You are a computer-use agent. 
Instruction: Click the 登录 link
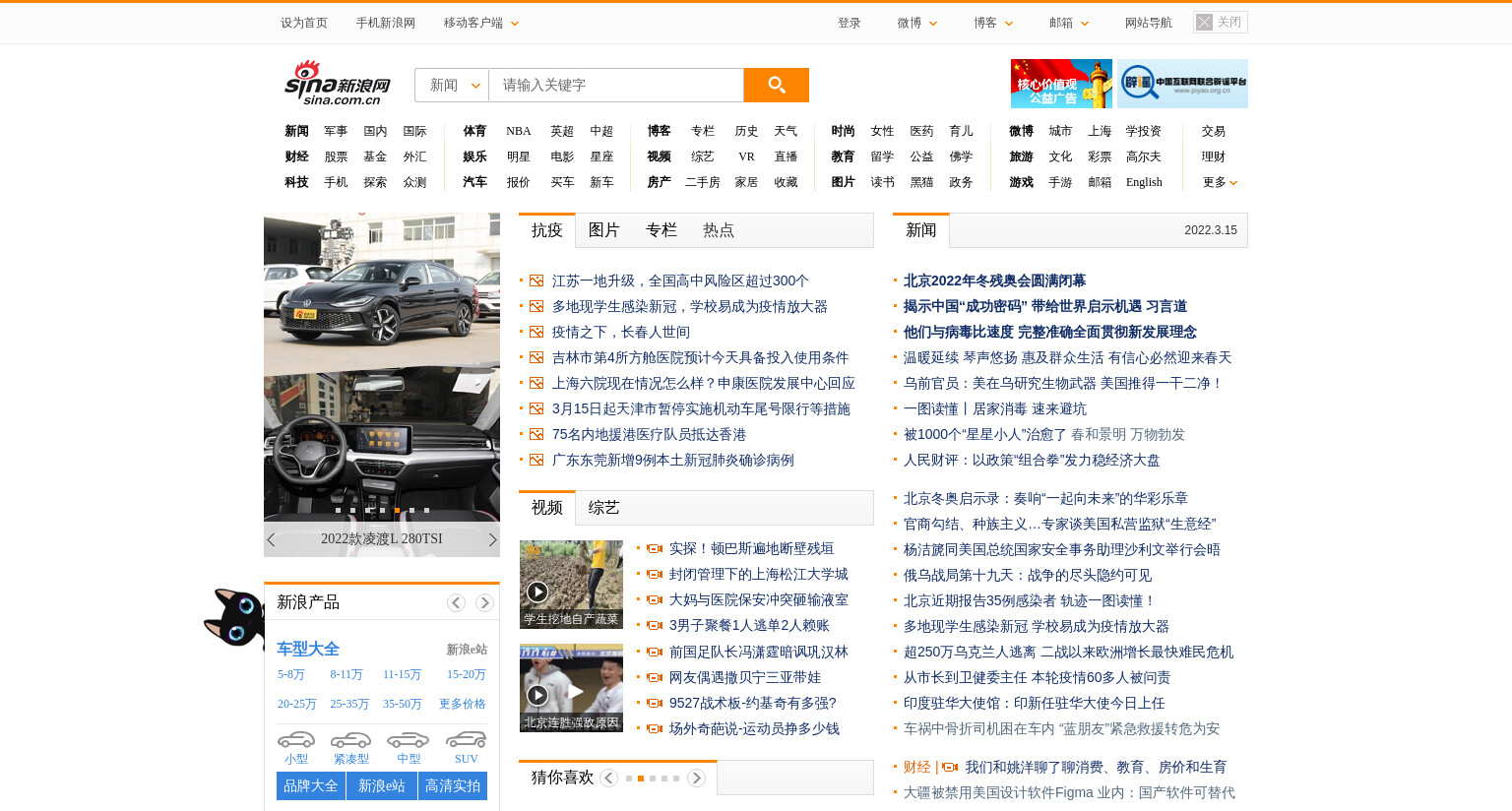pos(849,23)
